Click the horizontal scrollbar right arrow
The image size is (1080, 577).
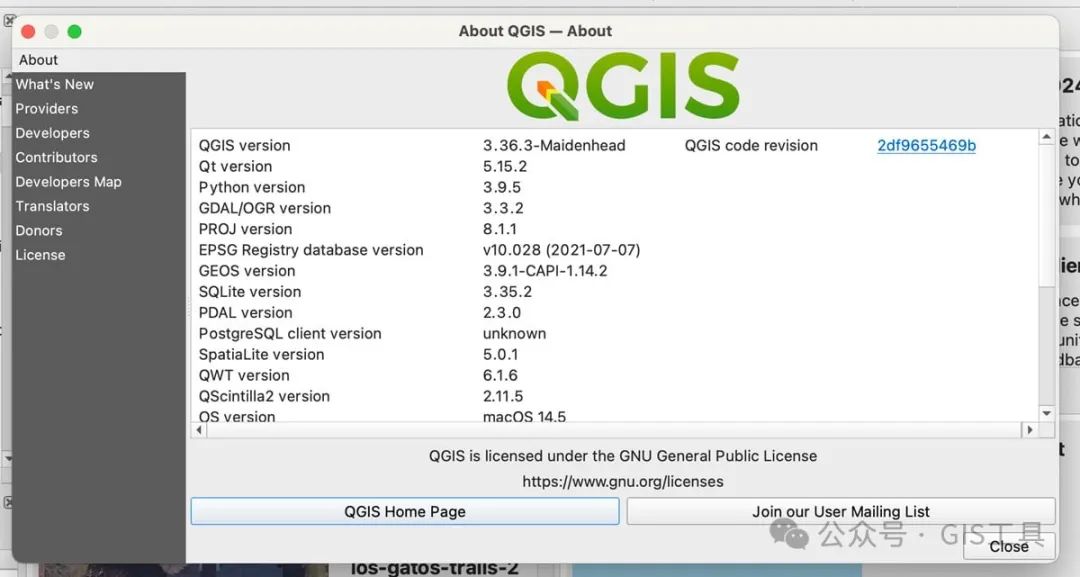(x=1030, y=430)
